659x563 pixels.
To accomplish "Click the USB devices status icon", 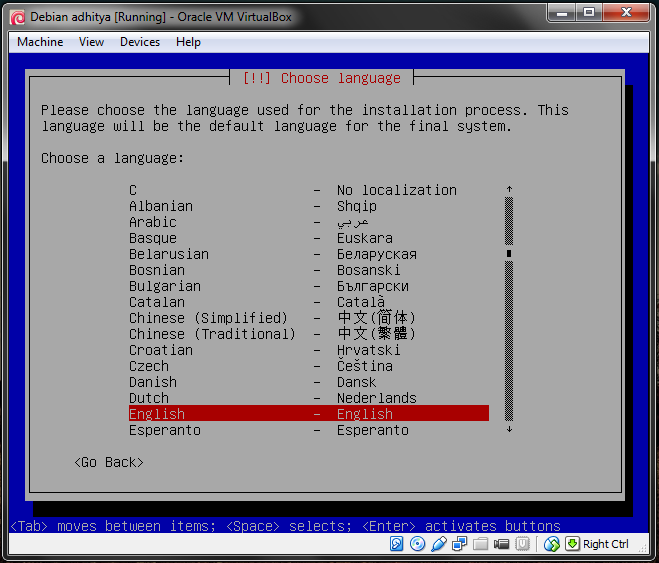I will (438, 544).
